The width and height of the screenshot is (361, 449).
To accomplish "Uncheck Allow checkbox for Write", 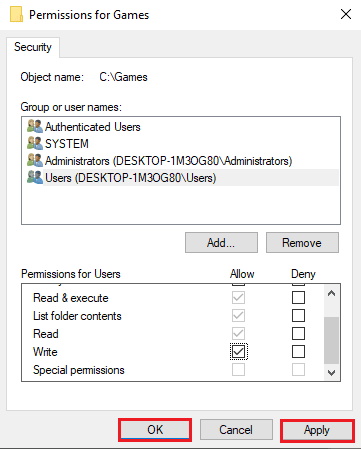I will pyautogui.click(x=238, y=351).
